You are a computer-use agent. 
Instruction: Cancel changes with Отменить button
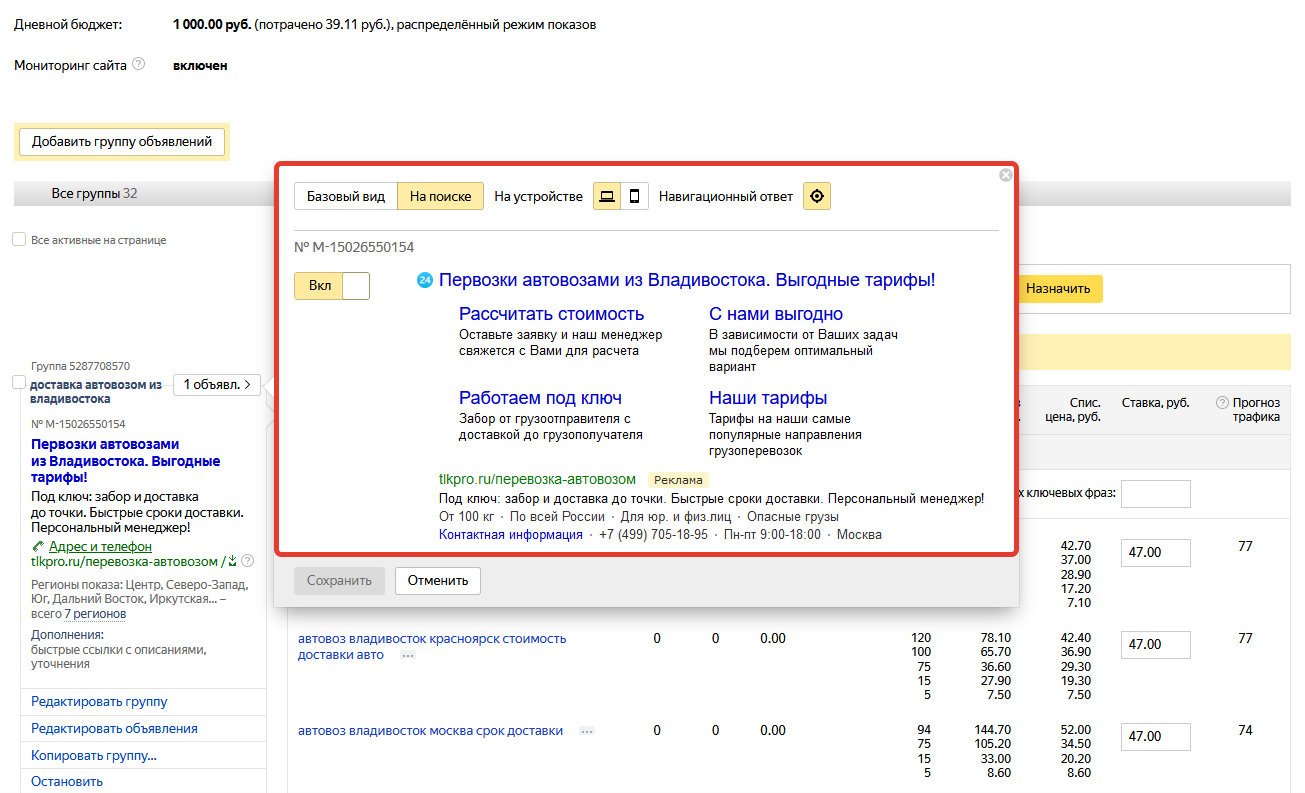tap(438, 580)
